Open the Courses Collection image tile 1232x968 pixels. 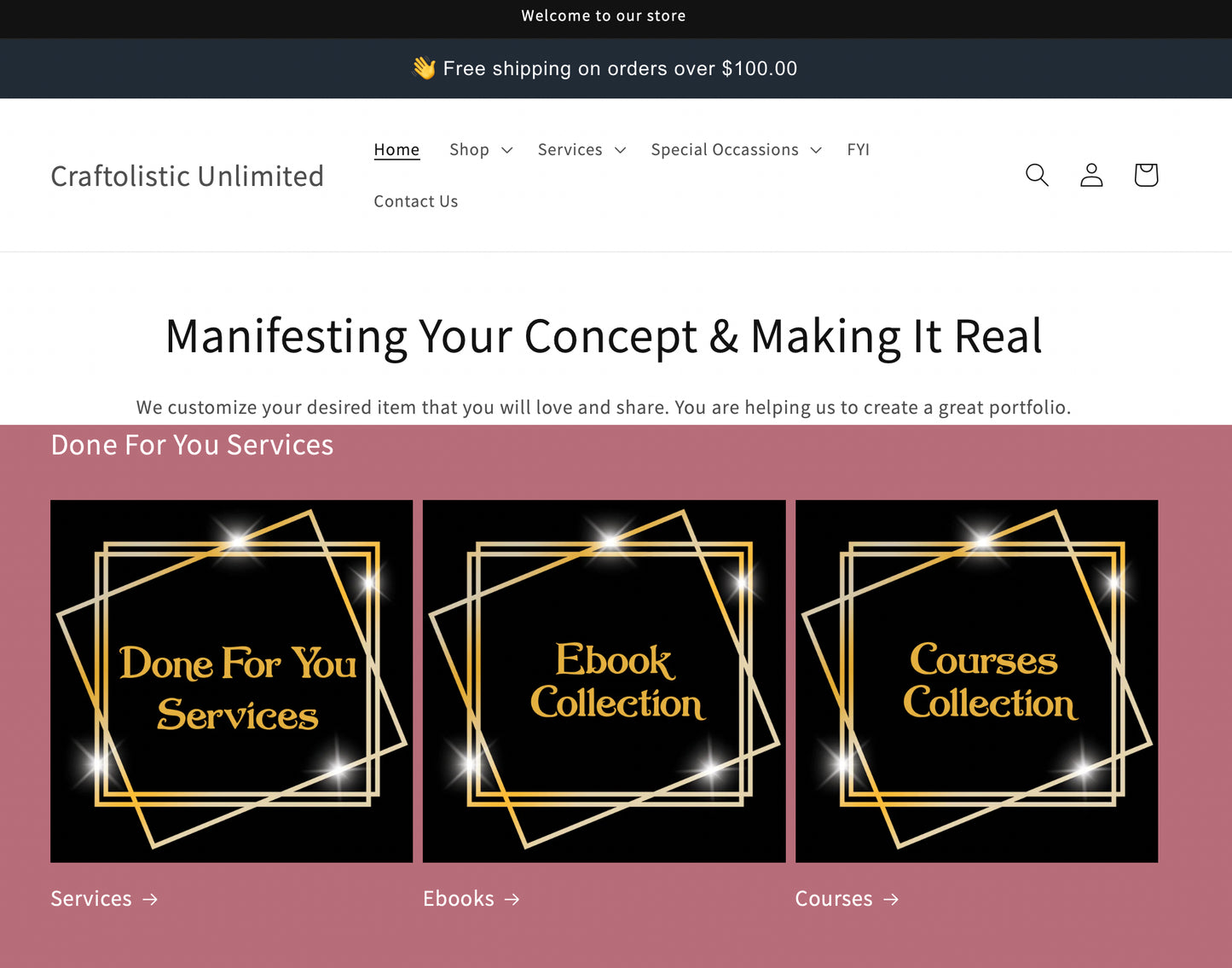(x=976, y=681)
